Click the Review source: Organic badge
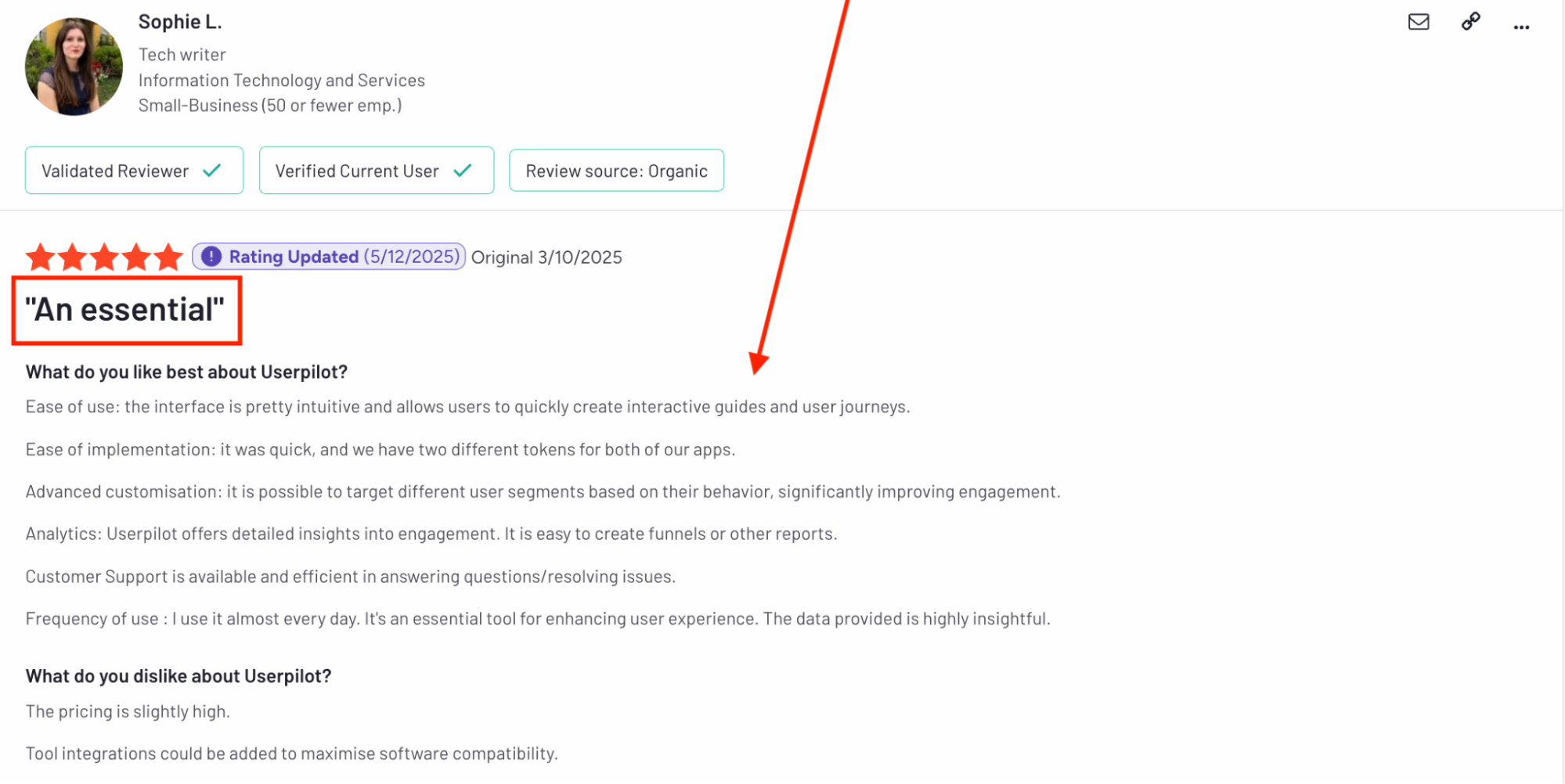 click(616, 171)
